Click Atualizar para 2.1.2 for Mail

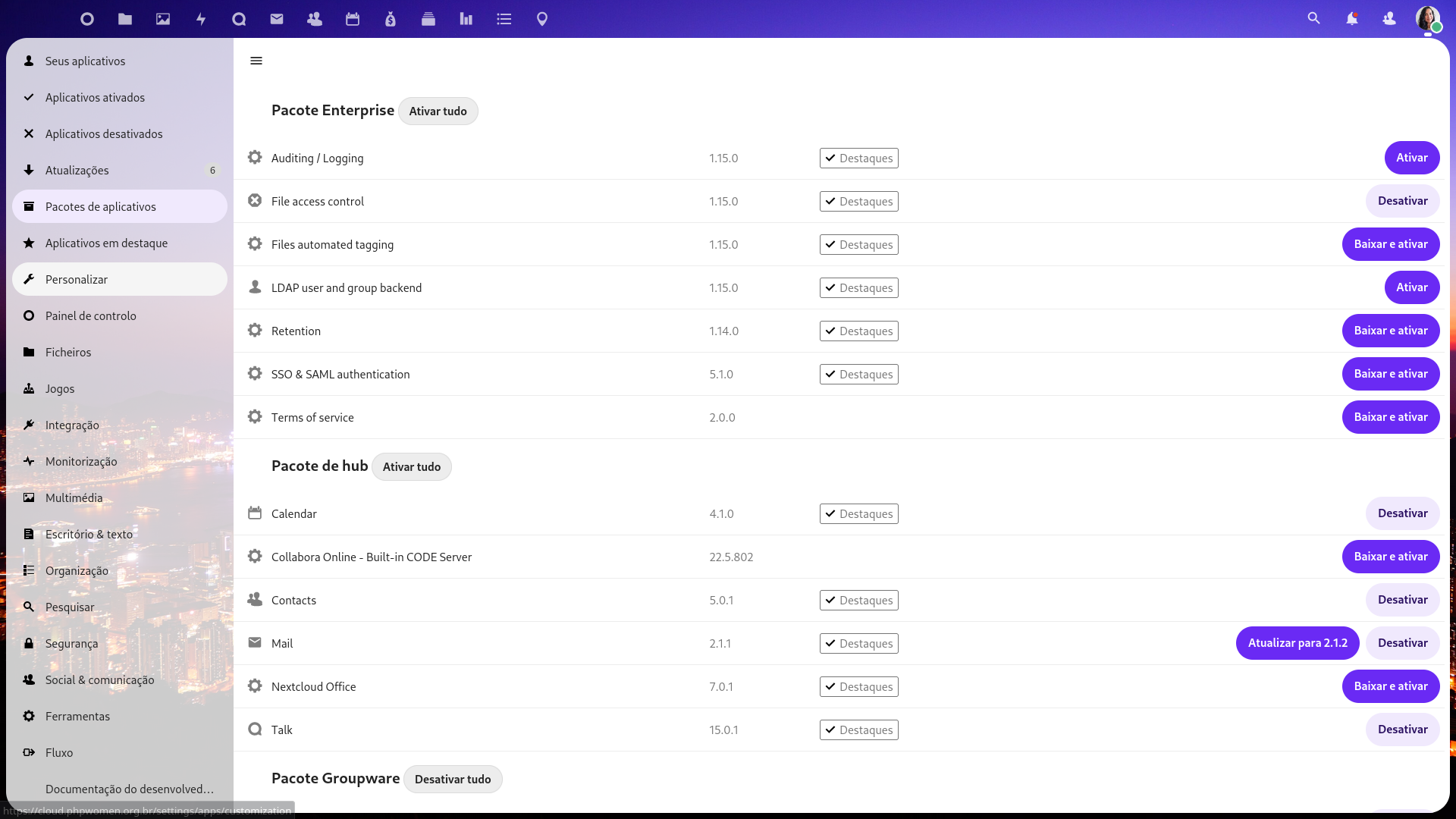pos(1297,643)
